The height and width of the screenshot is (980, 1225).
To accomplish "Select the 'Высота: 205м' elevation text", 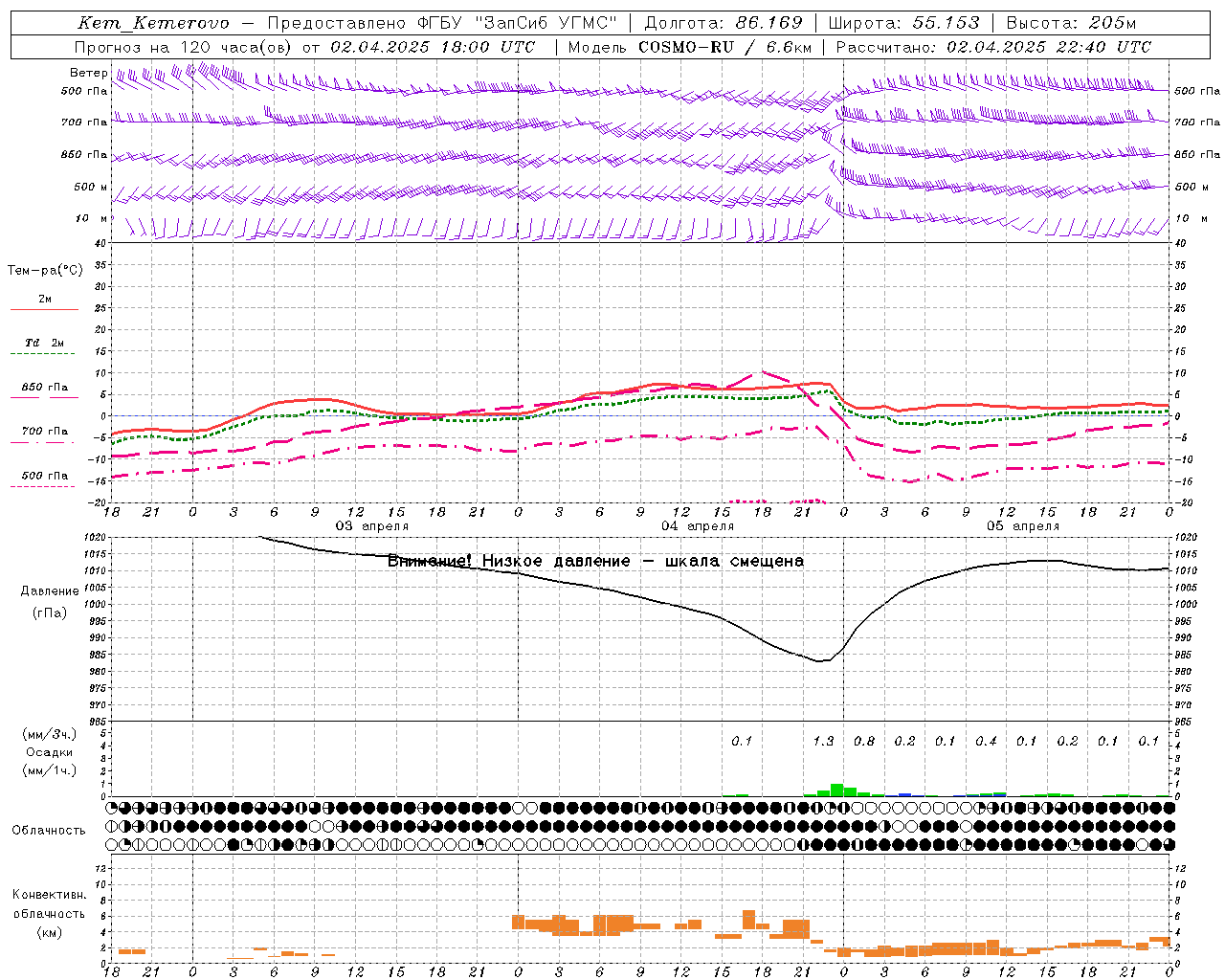I will tap(1071, 23).
